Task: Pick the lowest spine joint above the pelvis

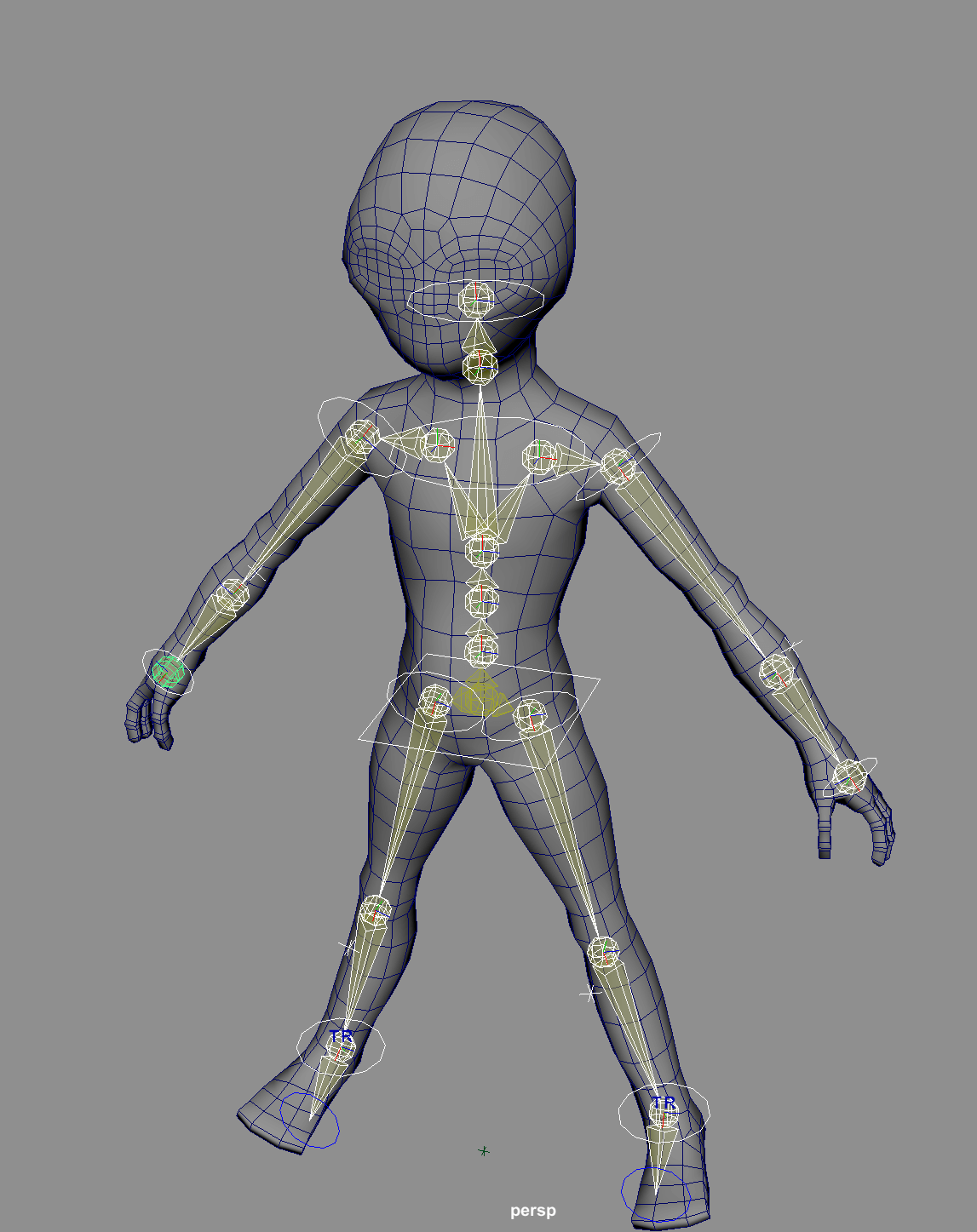Action: (x=482, y=651)
